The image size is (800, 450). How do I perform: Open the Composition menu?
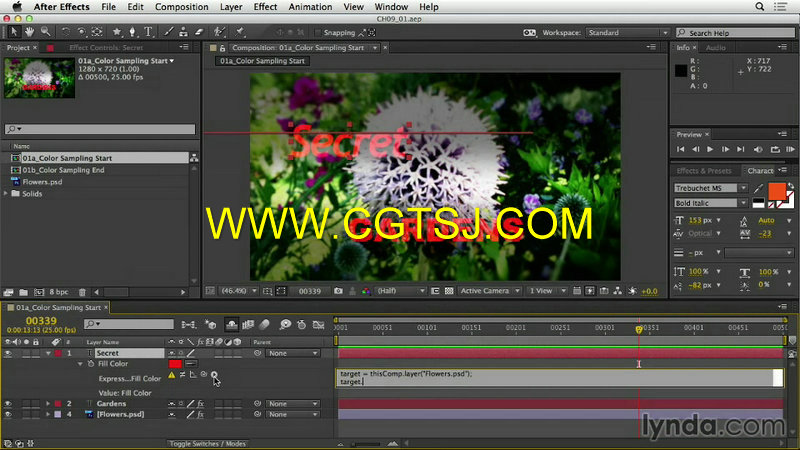coord(182,7)
